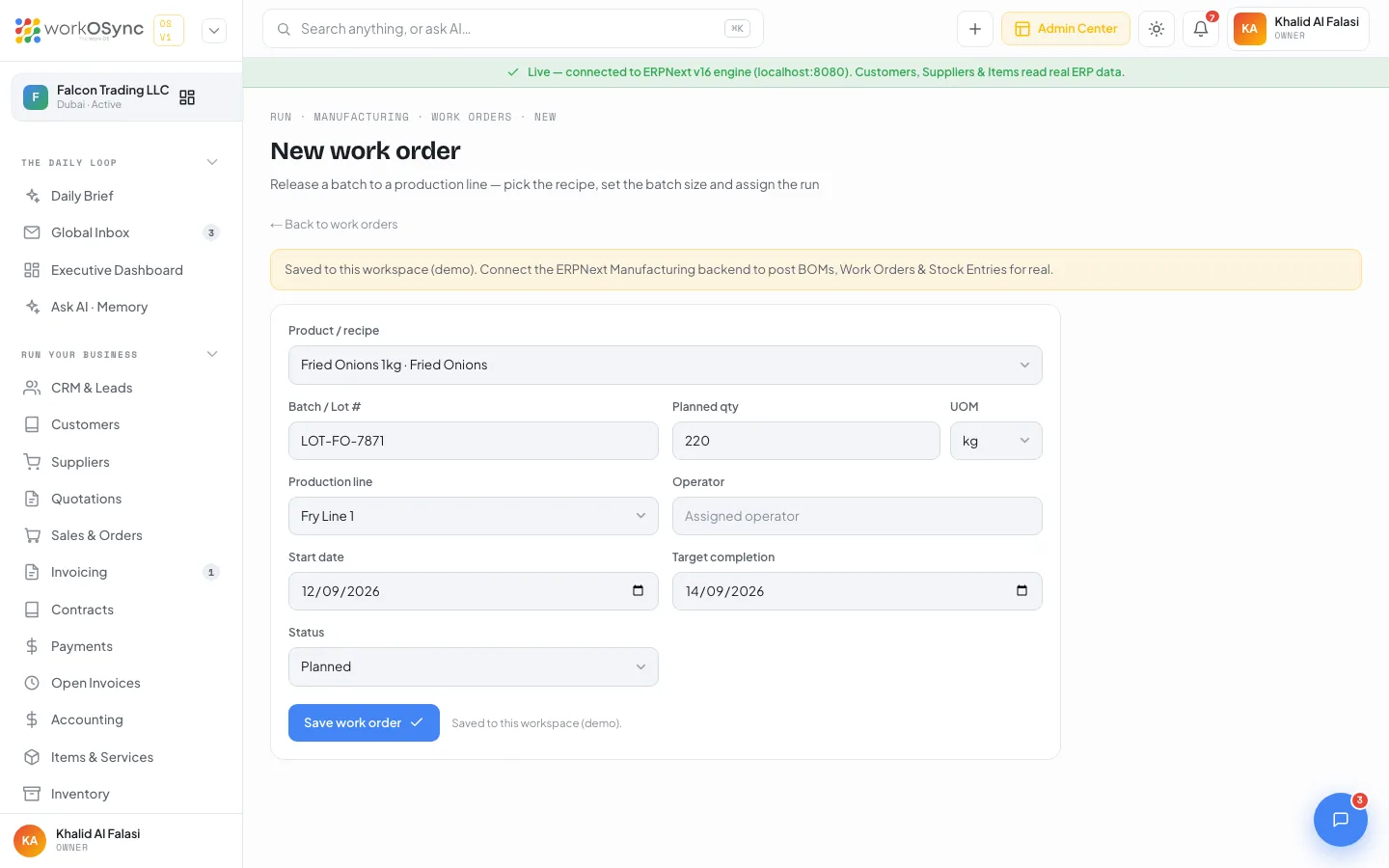Screen dimensions: 1389x868
Task: Open the notifications bell
Action: point(1201,29)
